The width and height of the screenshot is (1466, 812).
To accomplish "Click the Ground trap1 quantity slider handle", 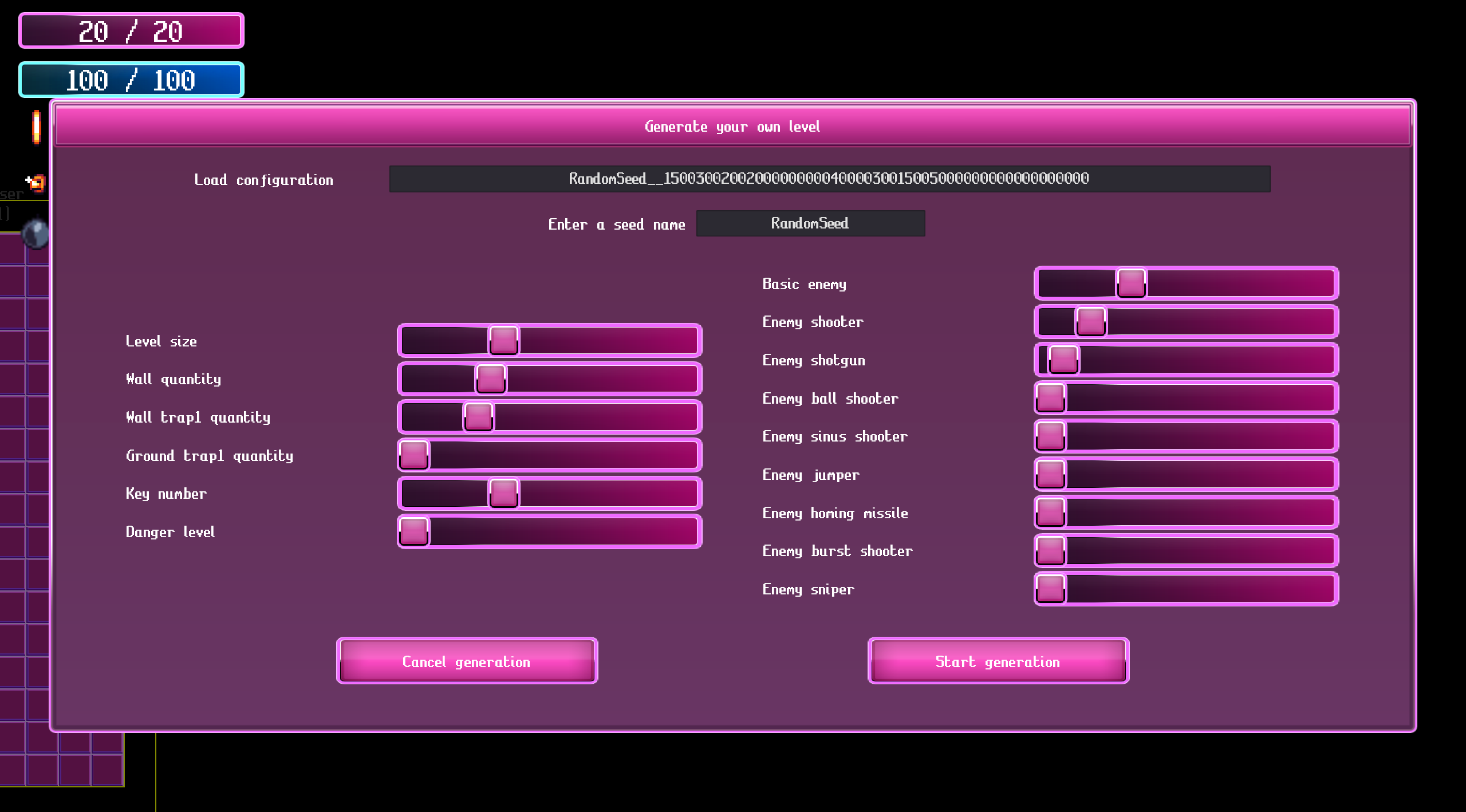I will (x=413, y=455).
